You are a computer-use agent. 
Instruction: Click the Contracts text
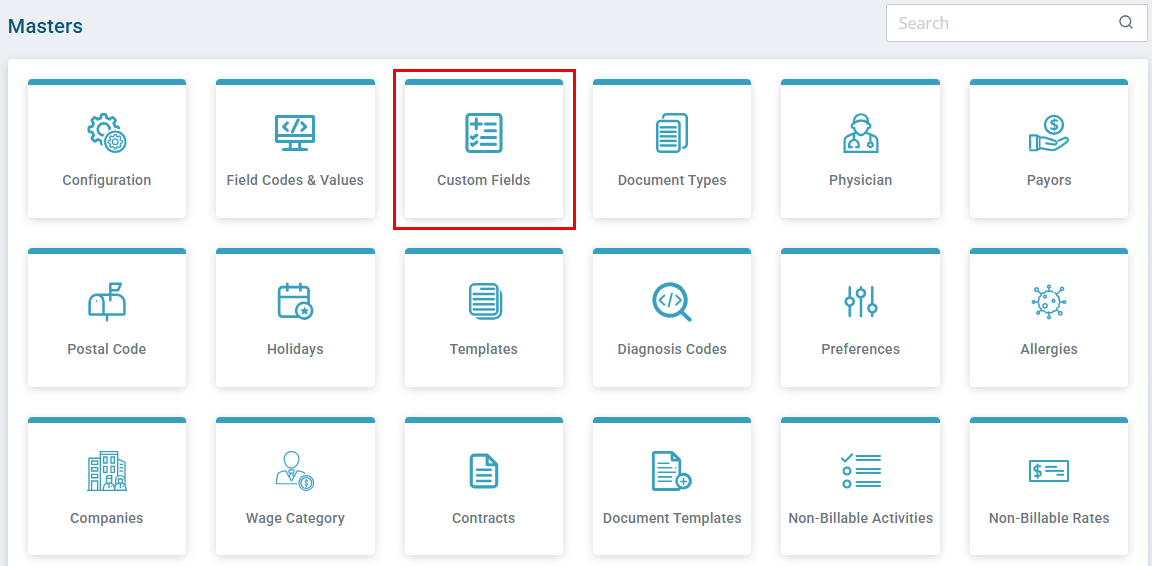pos(483,518)
